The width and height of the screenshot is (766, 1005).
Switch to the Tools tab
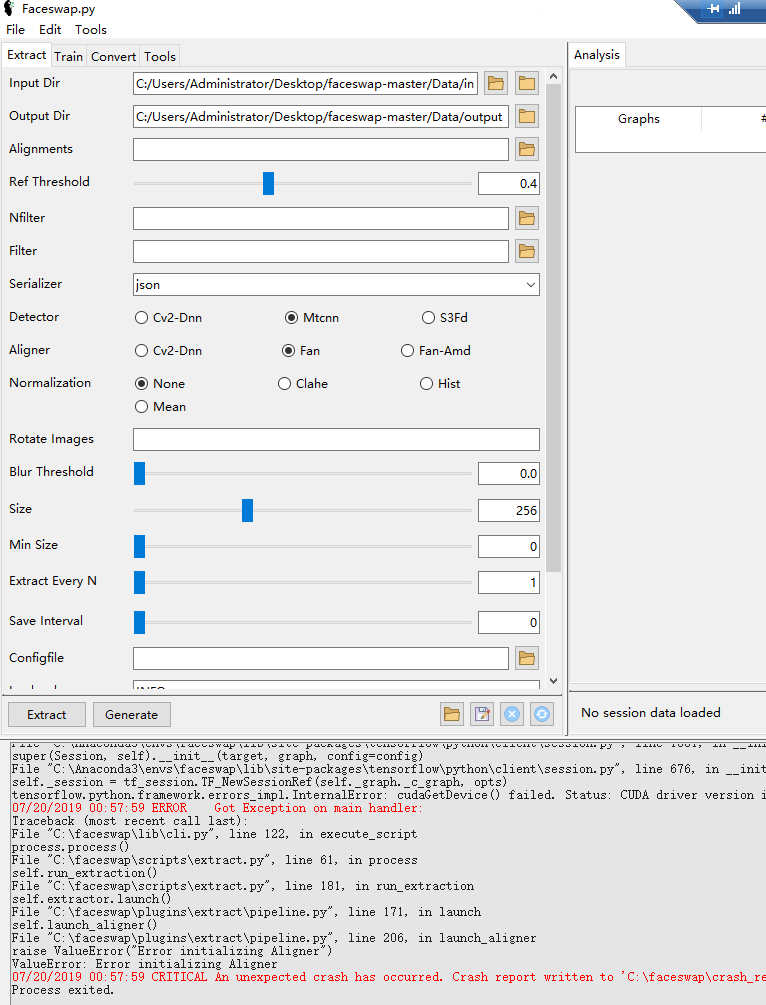[160, 56]
